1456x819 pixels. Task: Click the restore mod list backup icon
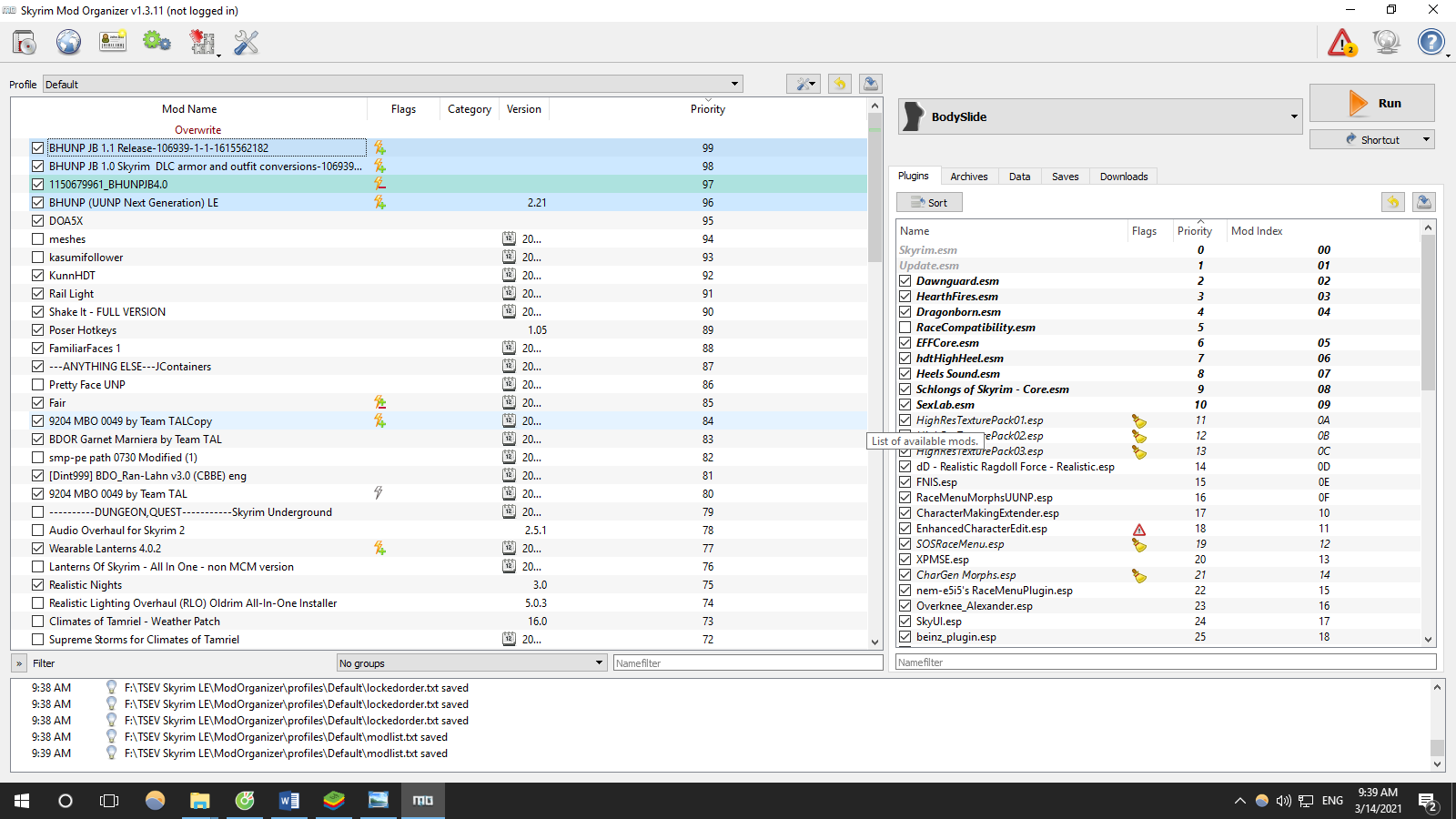click(839, 84)
